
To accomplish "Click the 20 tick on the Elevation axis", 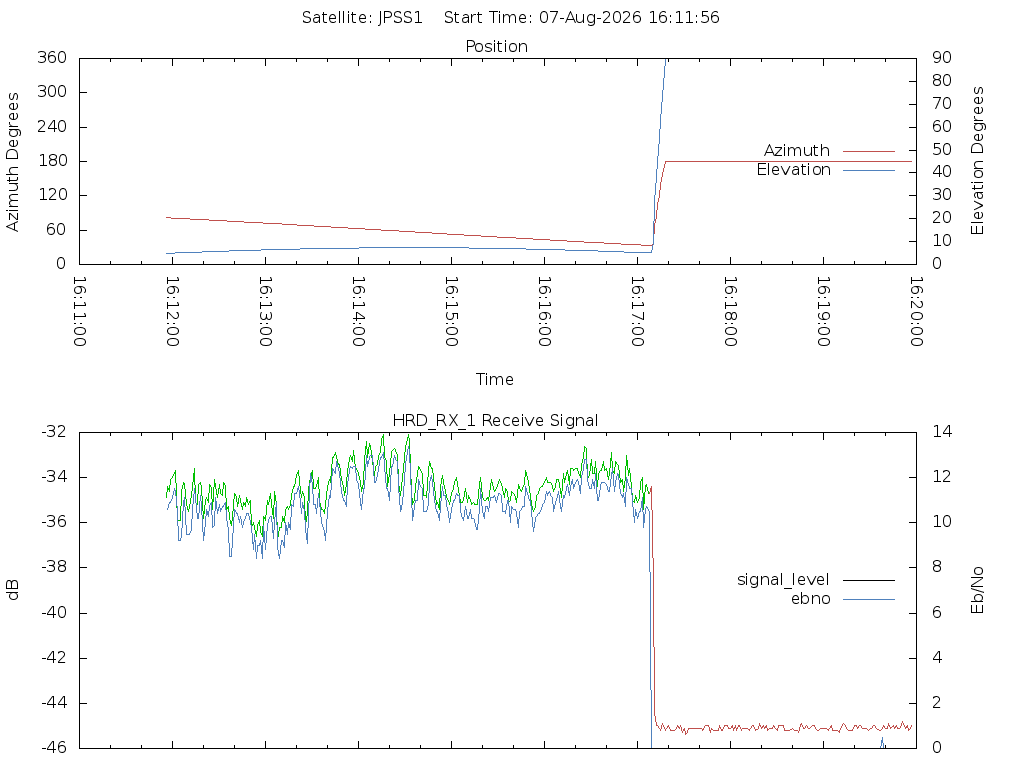I will pos(942,218).
